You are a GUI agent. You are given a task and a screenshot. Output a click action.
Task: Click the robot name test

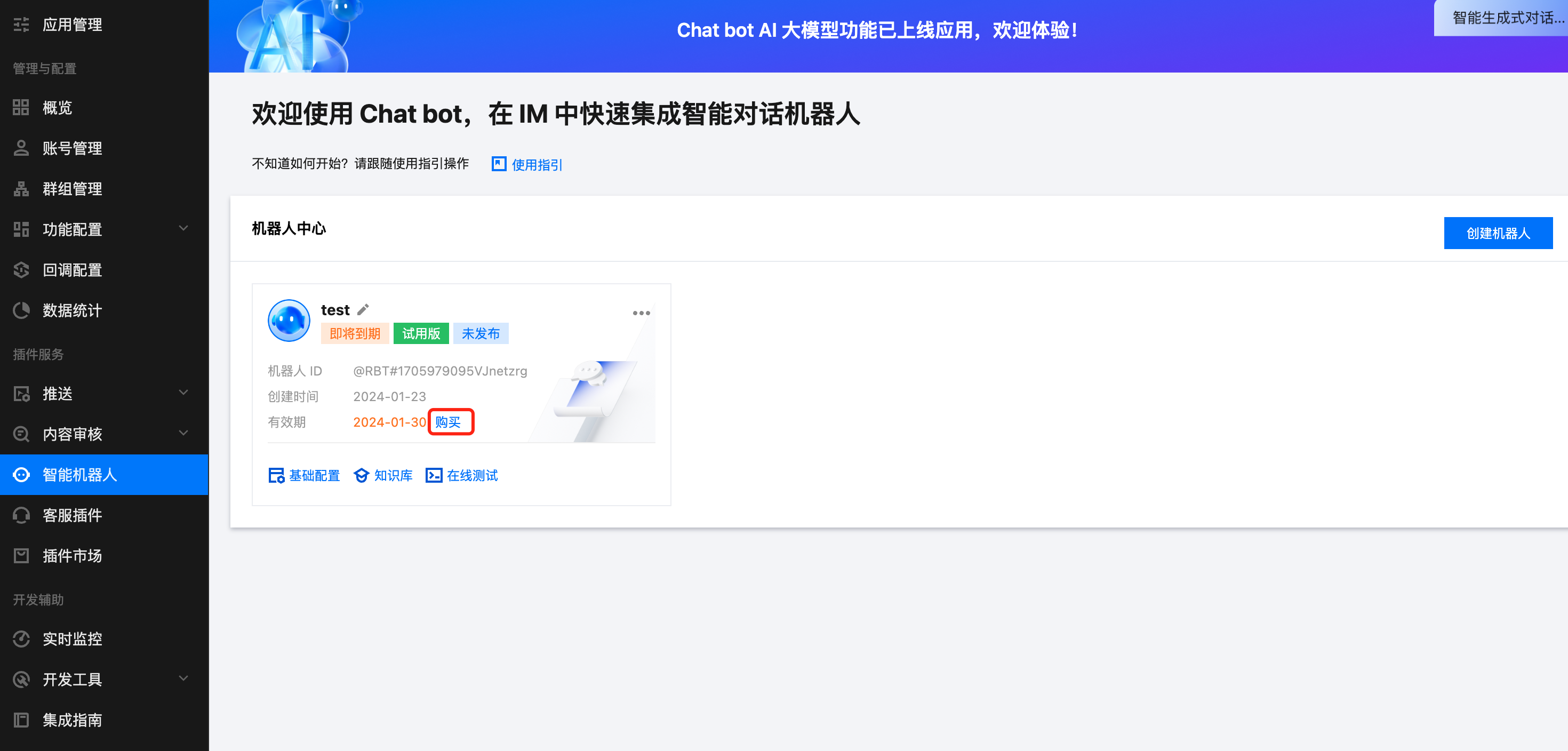point(335,310)
